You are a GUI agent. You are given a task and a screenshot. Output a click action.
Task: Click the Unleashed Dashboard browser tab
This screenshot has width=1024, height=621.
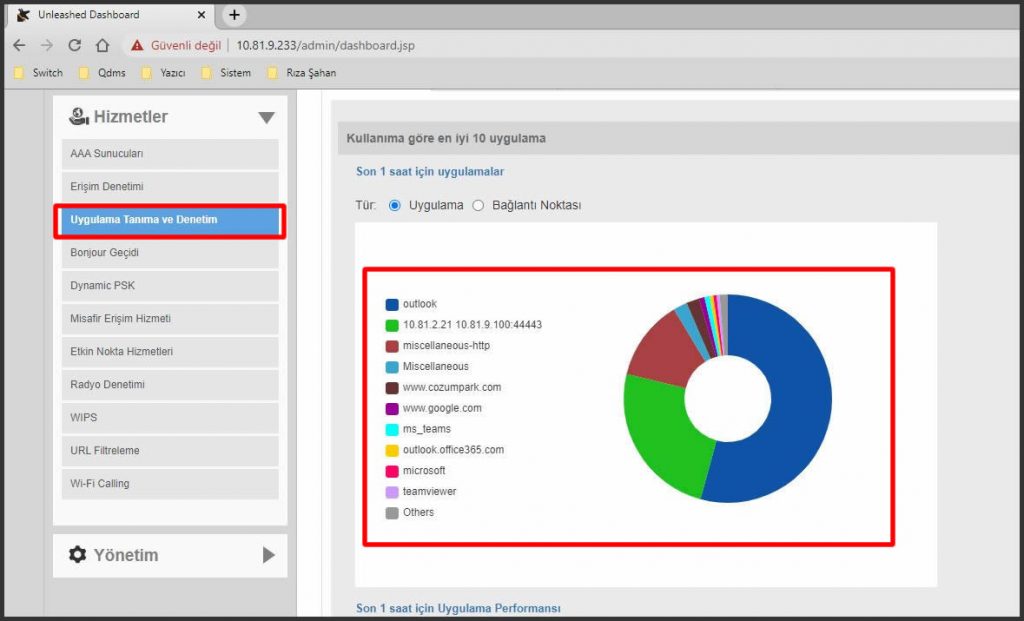[111, 14]
